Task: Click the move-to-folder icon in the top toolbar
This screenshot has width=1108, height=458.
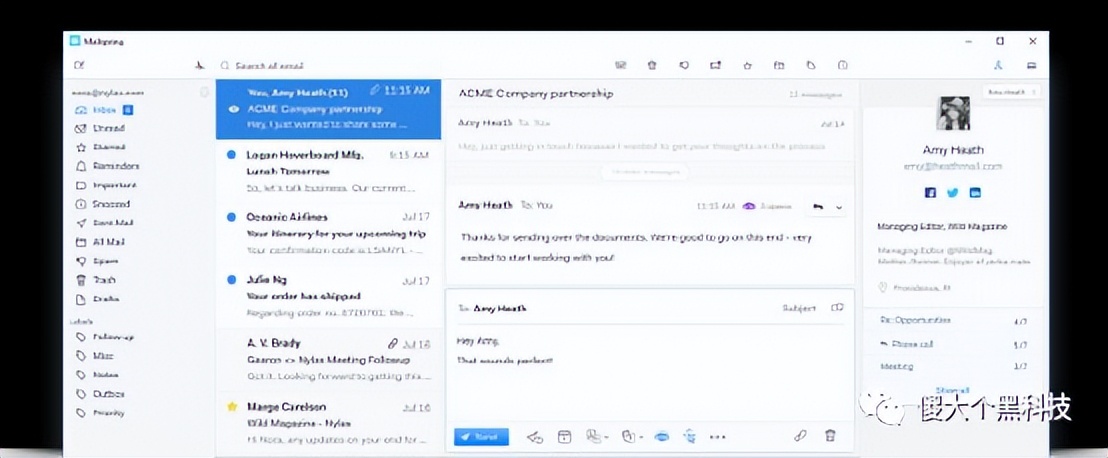Action: (x=779, y=65)
